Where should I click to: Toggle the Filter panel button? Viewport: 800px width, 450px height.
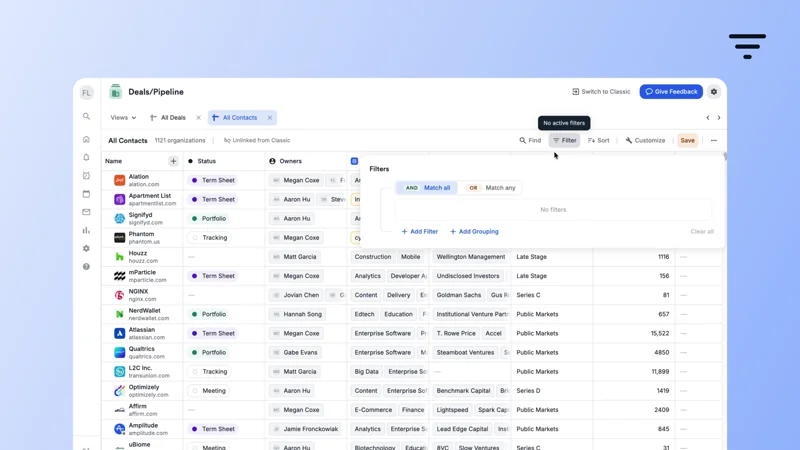click(565, 140)
